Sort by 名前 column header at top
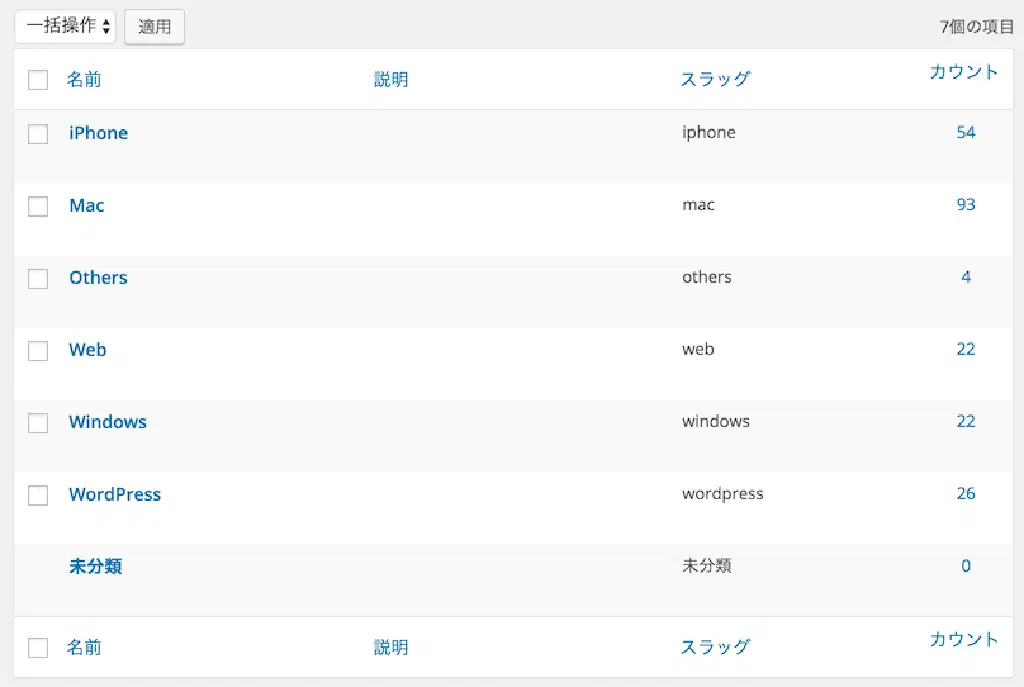Viewport: 1024px width, 687px height. coord(84,80)
